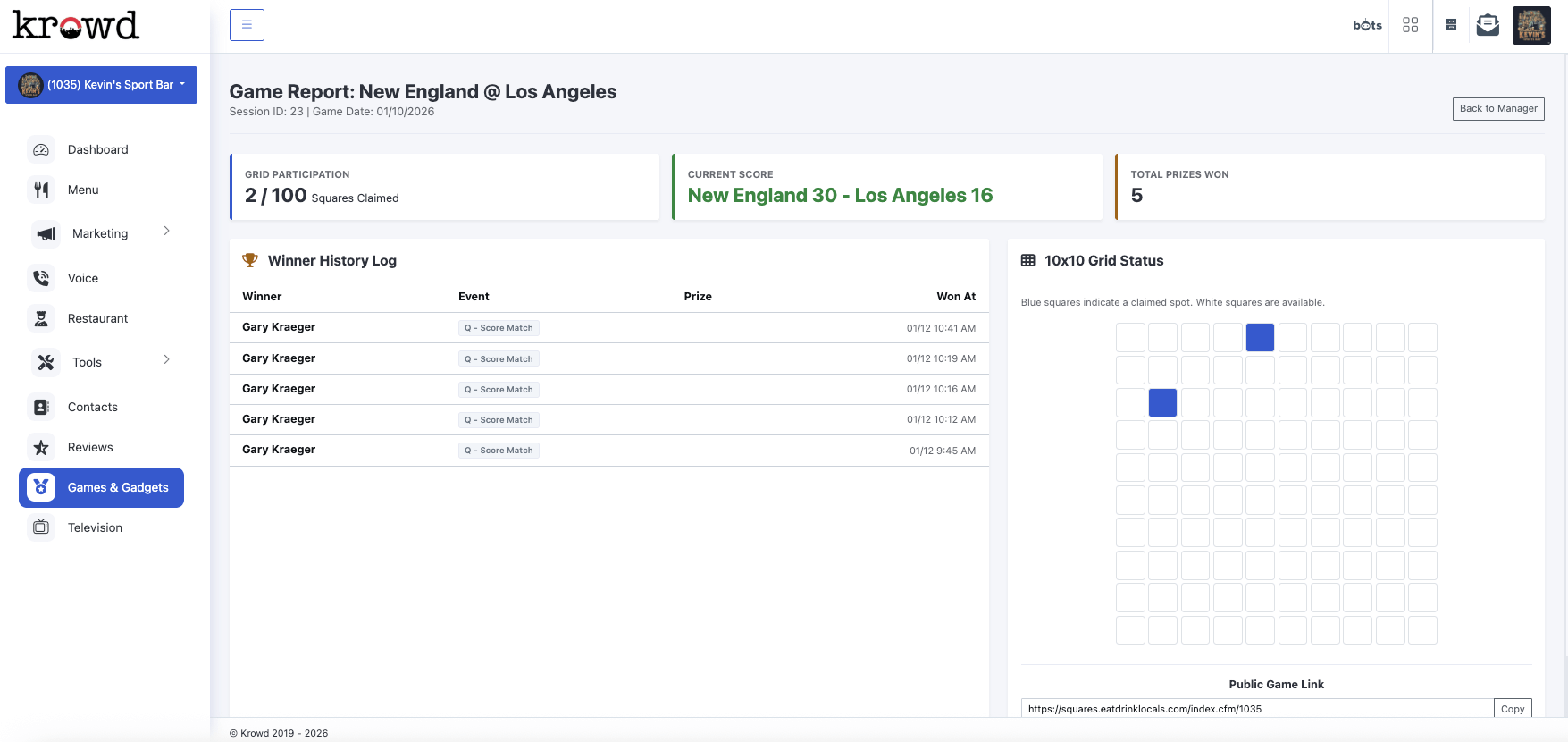The width and height of the screenshot is (1568, 742).
Task: Expand the Tools submenu chevron
Action: pos(166,360)
